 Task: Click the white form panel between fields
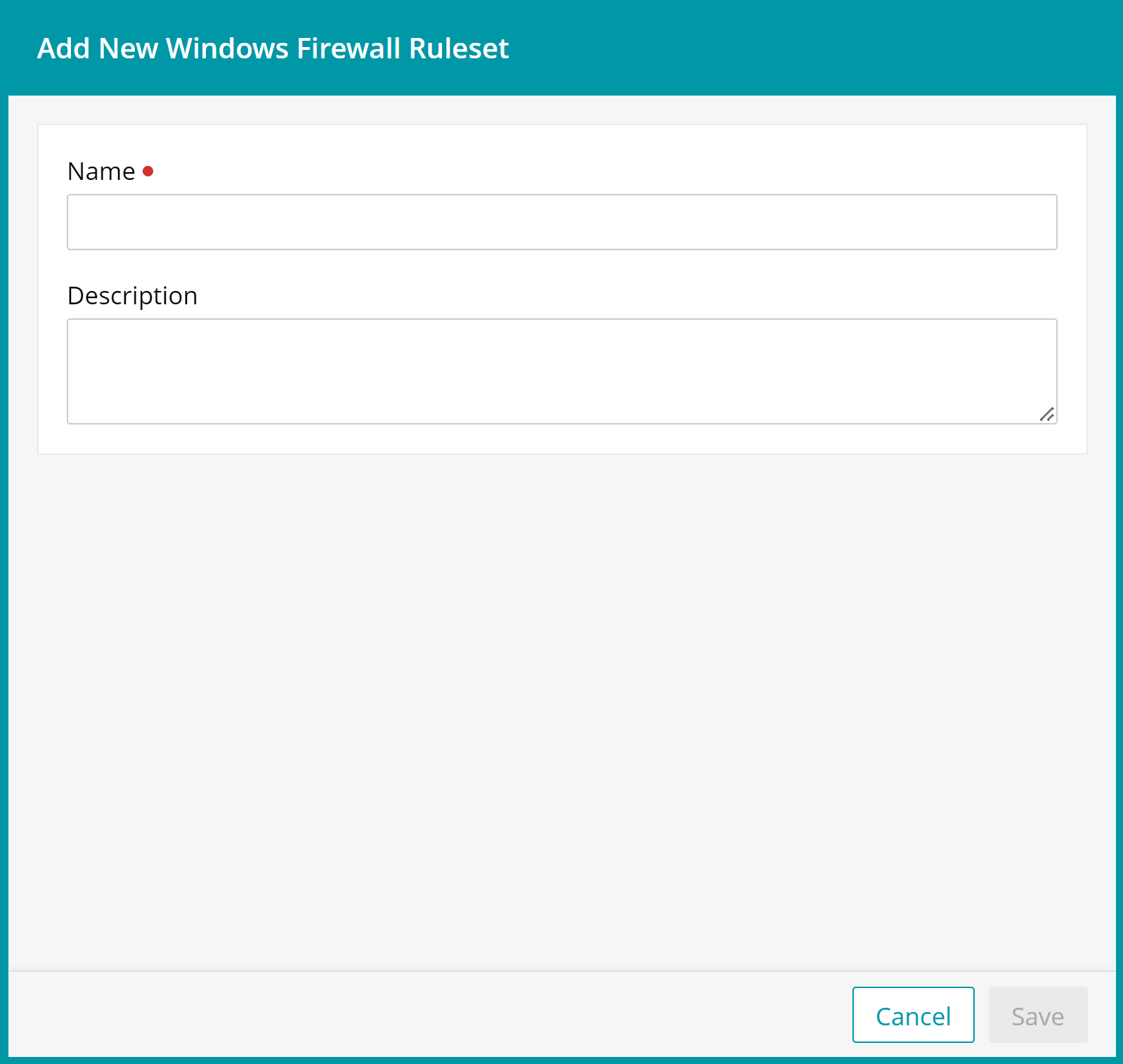561,267
